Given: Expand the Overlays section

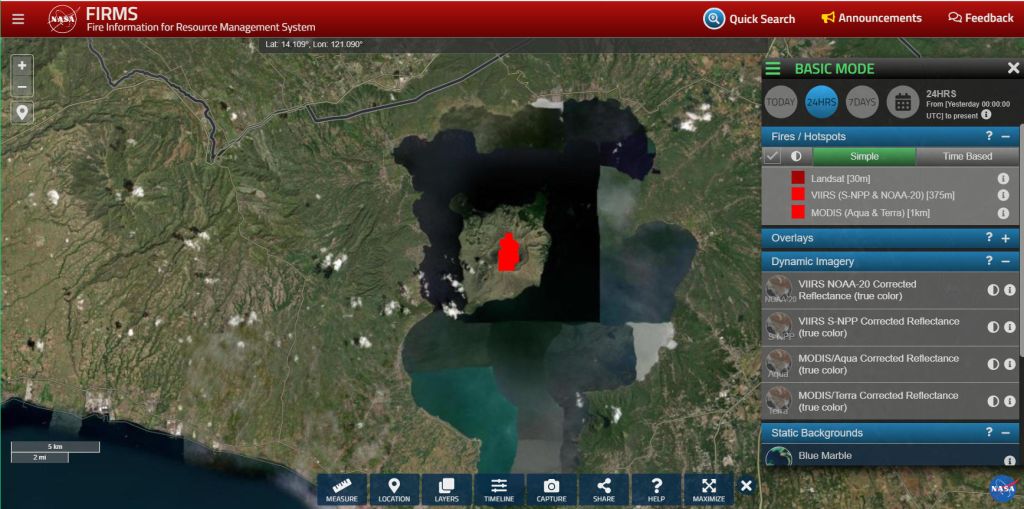Looking at the screenshot, I should (1005, 238).
